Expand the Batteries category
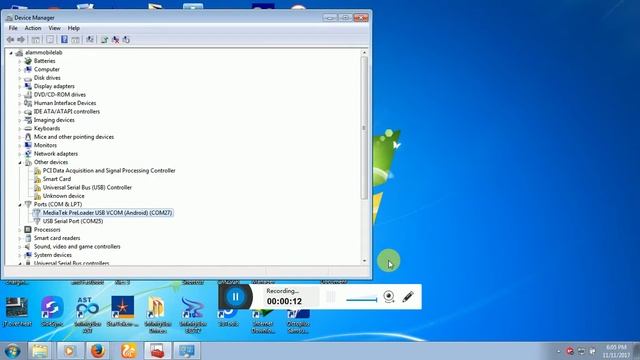This screenshot has height=360, width=640. (19, 61)
